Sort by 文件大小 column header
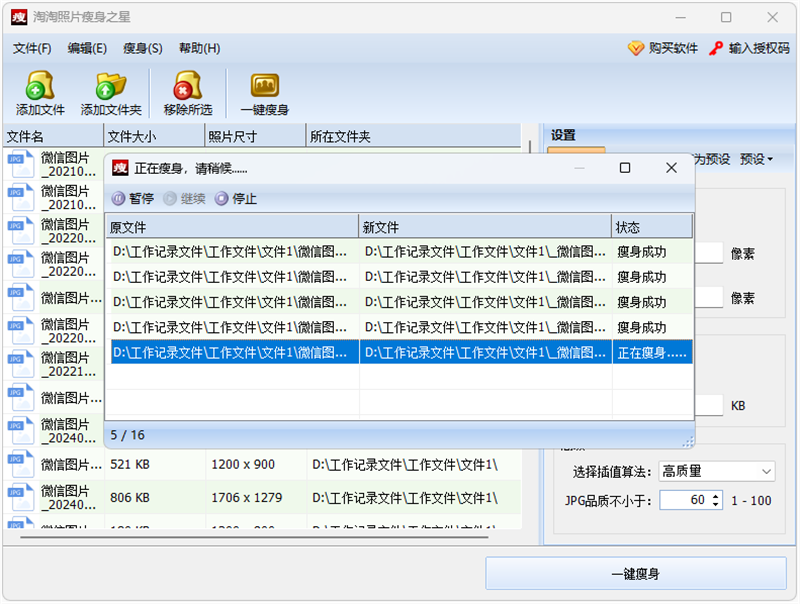The width and height of the screenshot is (800, 604). point(154,136)
